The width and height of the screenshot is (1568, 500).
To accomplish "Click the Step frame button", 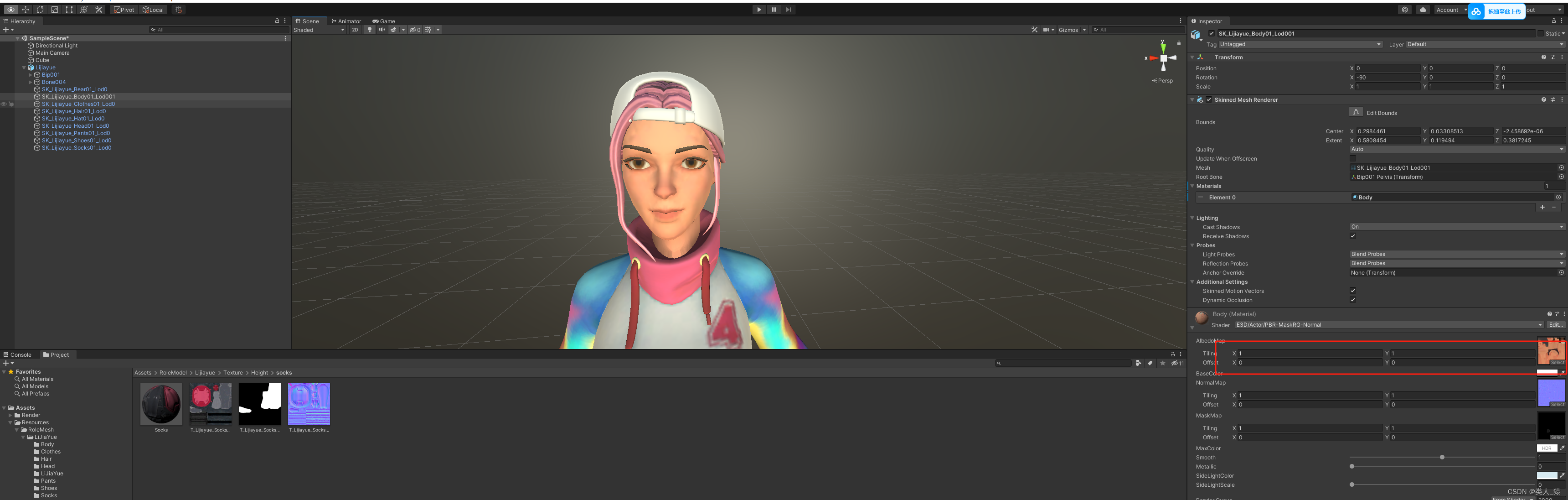I will tap(788, 10).
